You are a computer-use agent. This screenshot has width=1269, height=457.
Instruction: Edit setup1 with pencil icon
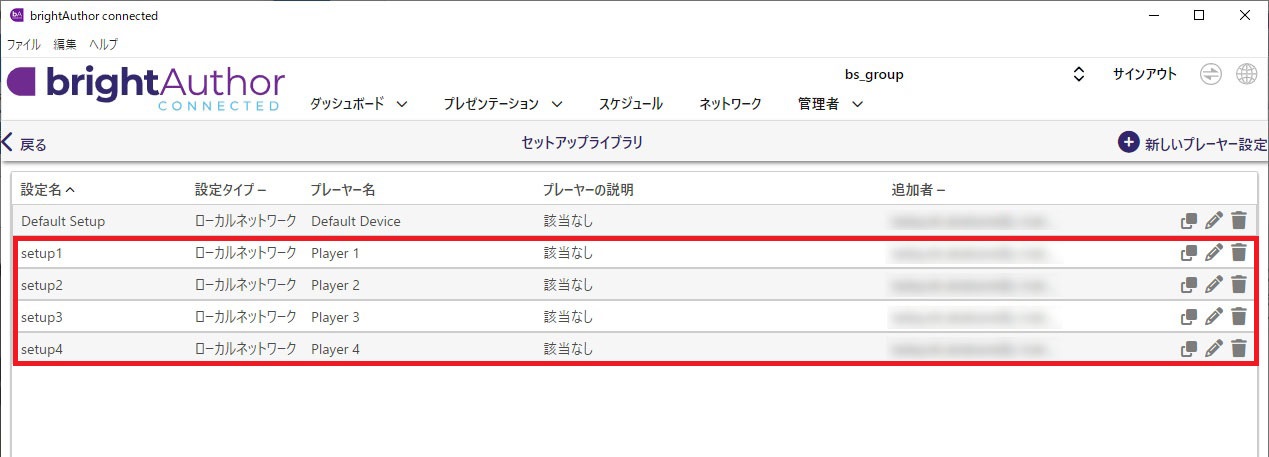[x=1214, y=253]
